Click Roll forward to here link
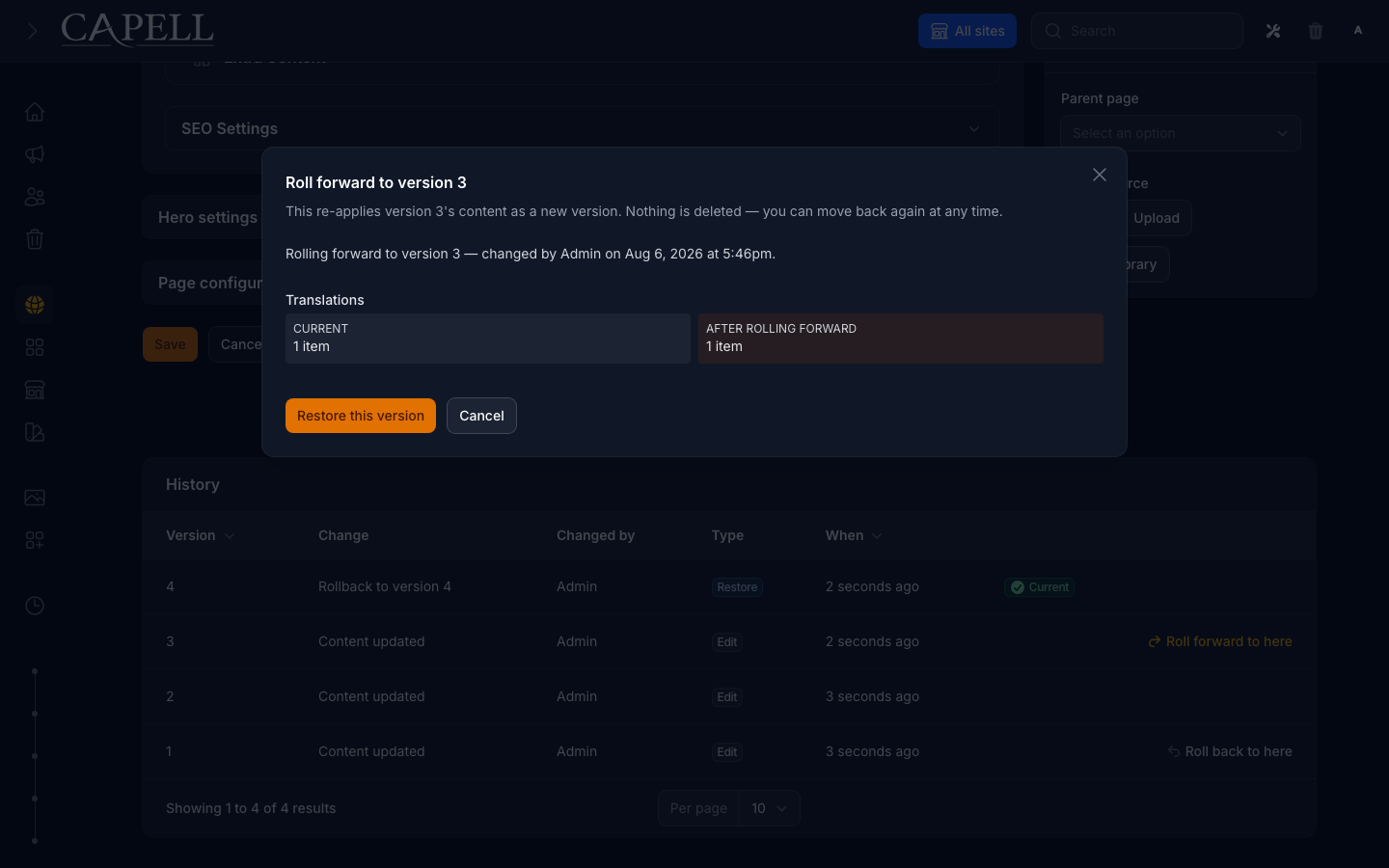 1219,641
